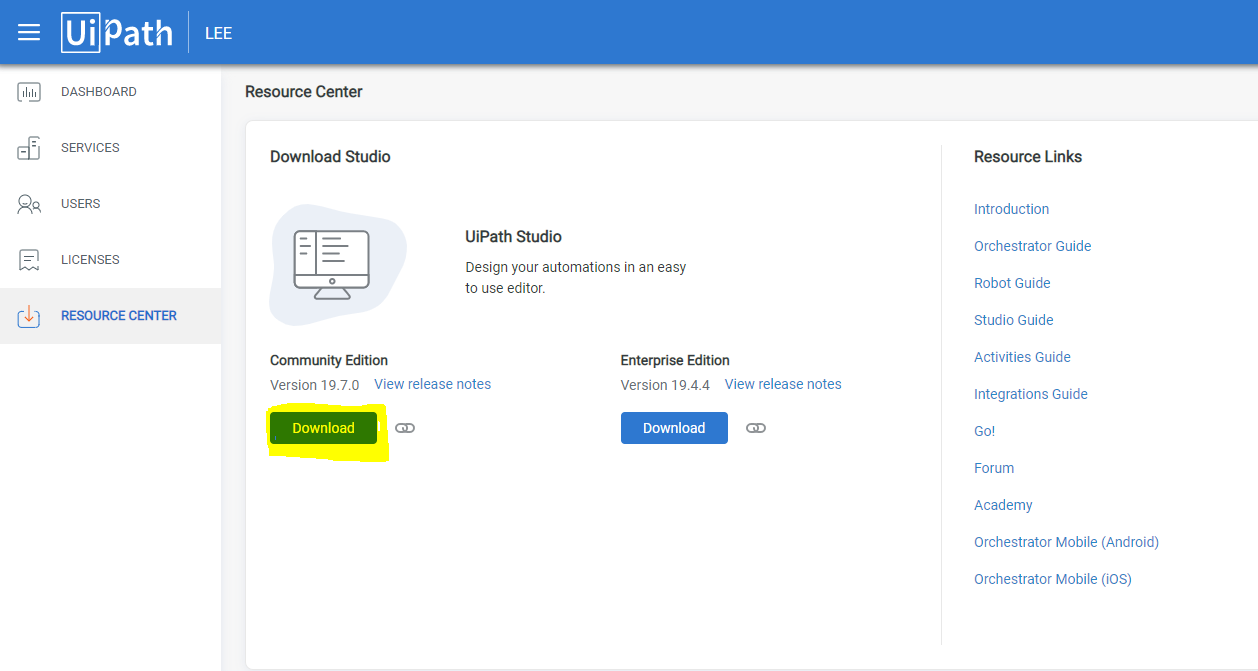Open Orchestrator Mobile (Android) link

[1066, 542]
